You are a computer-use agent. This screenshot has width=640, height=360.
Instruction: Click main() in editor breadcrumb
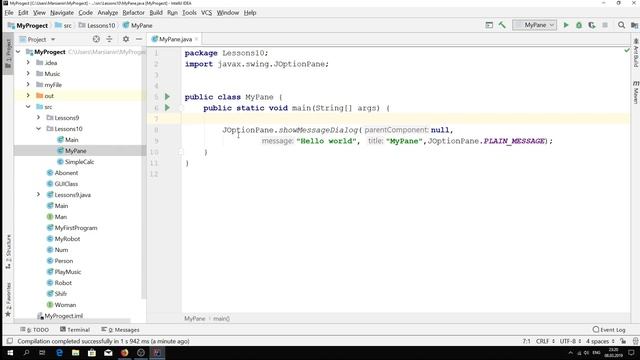222,318
